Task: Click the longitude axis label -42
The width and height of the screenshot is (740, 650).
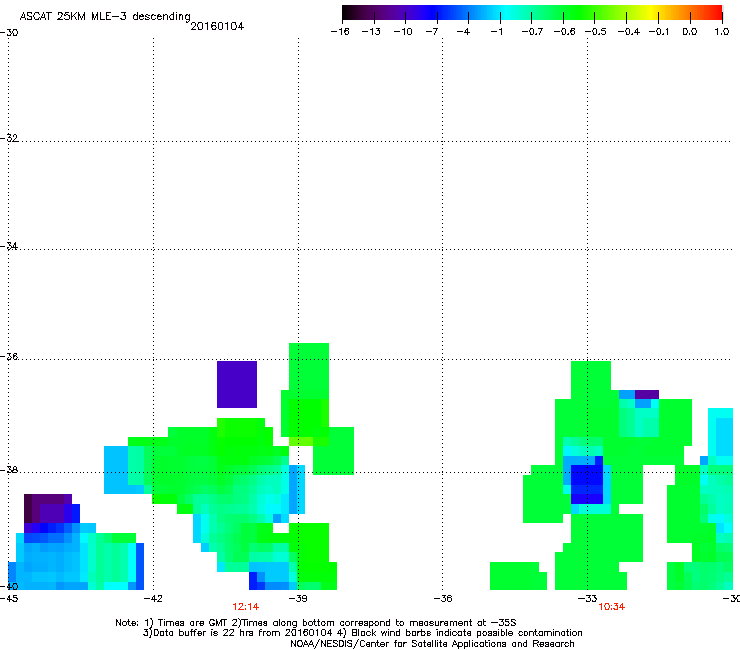Action: tap(153, 598)
